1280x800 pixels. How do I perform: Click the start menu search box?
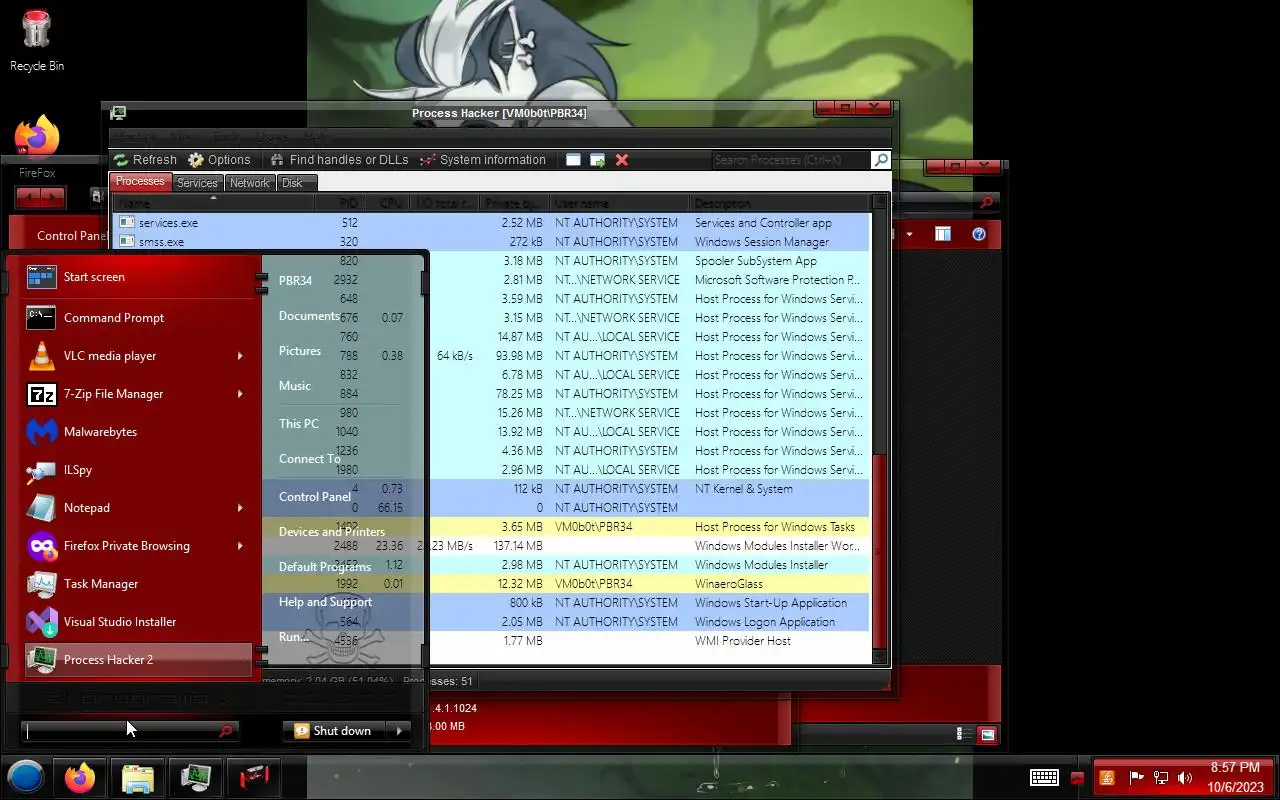[x=129, y=731]
